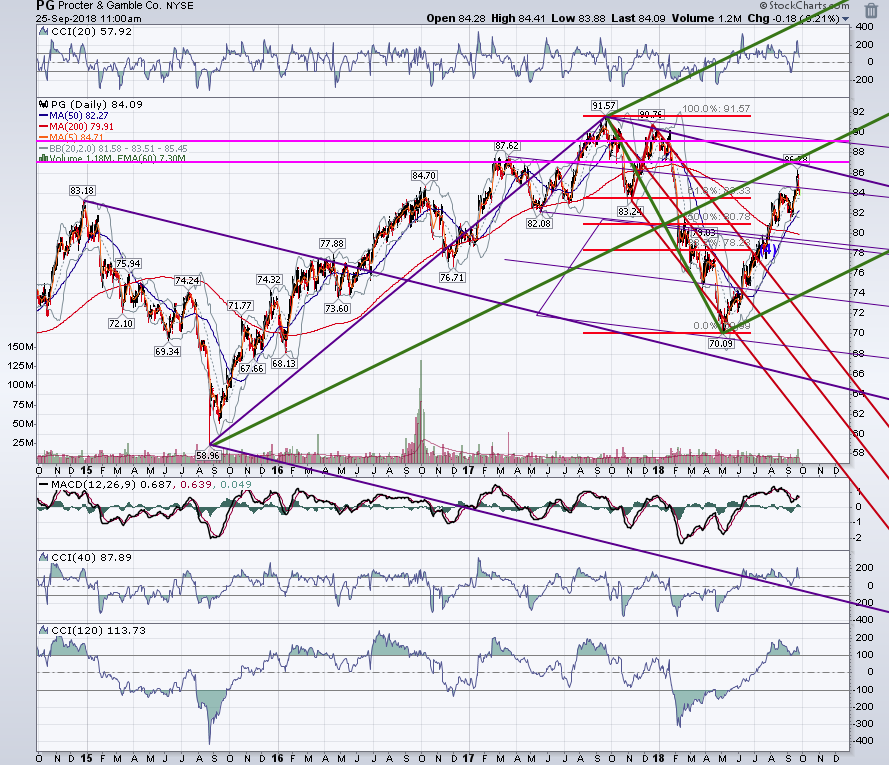889x765 pixels.
Task: Click the 87.62 price label
Action: pos(506,146)
